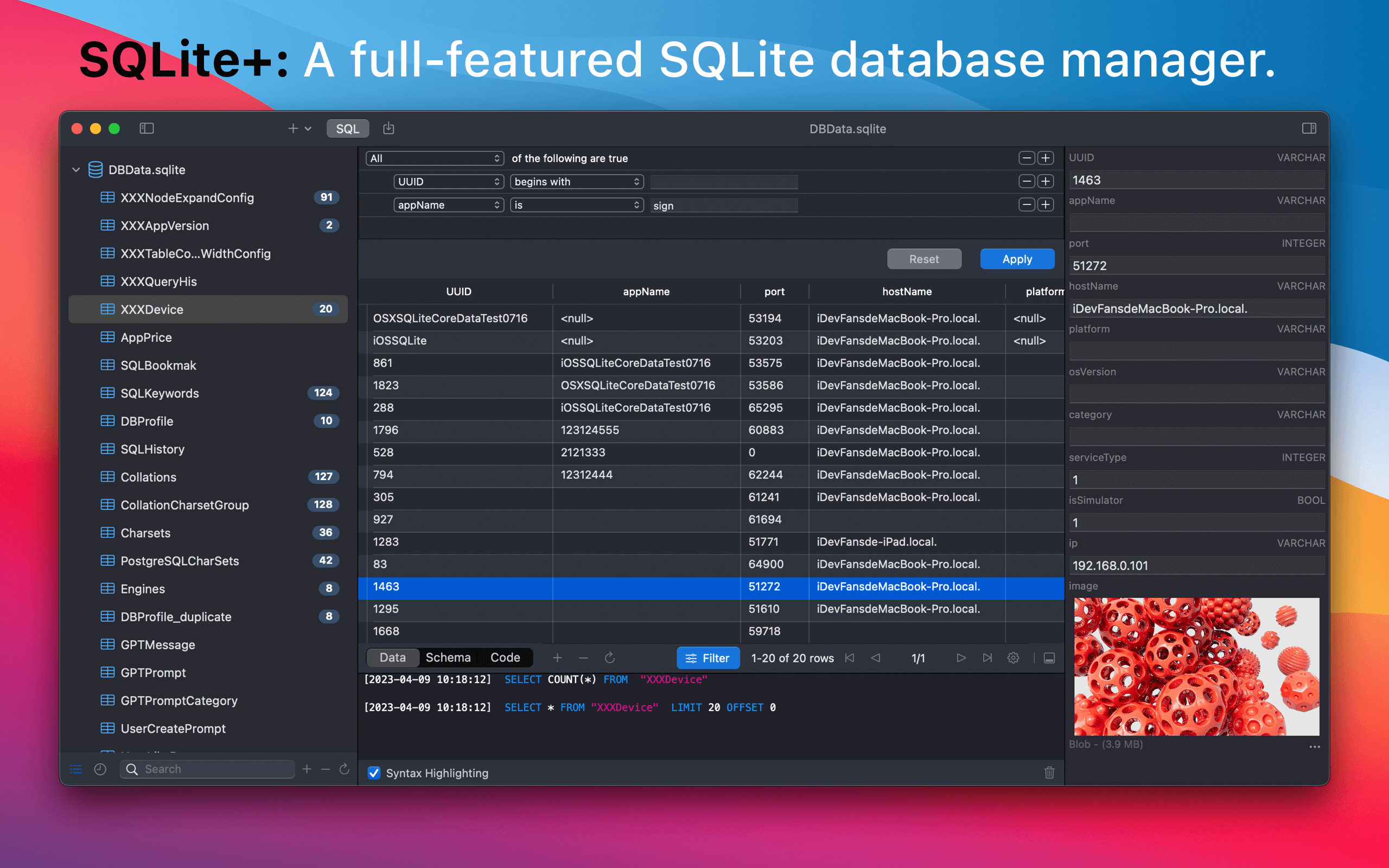Viewport: 1389px width, 868px height.
Task: Click table icon beside Engines
Action: click(x=107, y=589)
